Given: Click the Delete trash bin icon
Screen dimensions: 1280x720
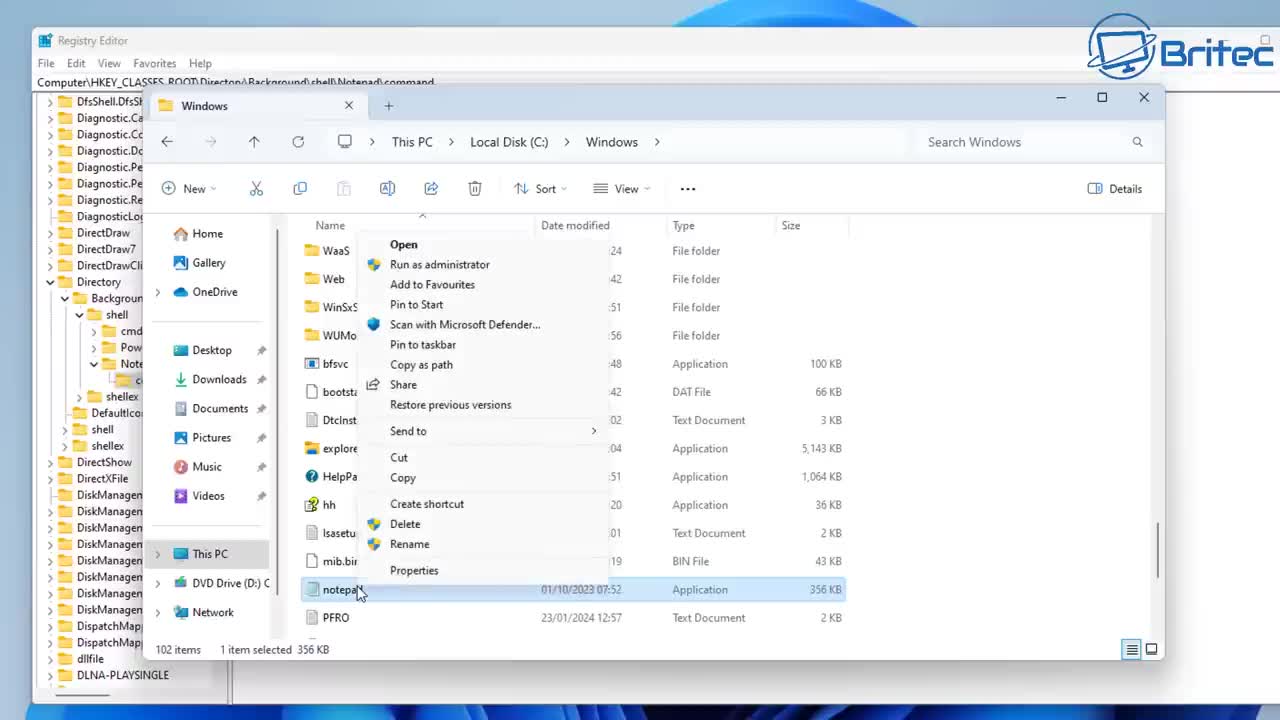Looking at the screenshot, I should click(x=475, y=189).
